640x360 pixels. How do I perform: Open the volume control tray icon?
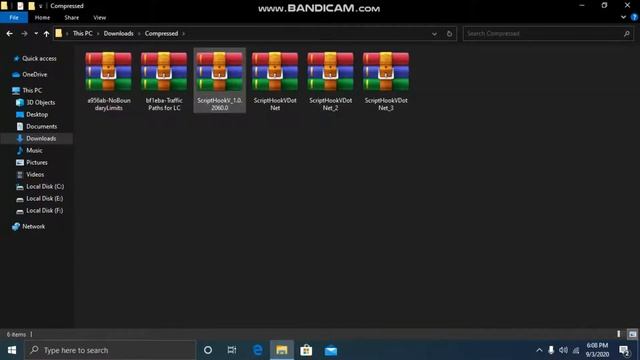tap(563, 350)
